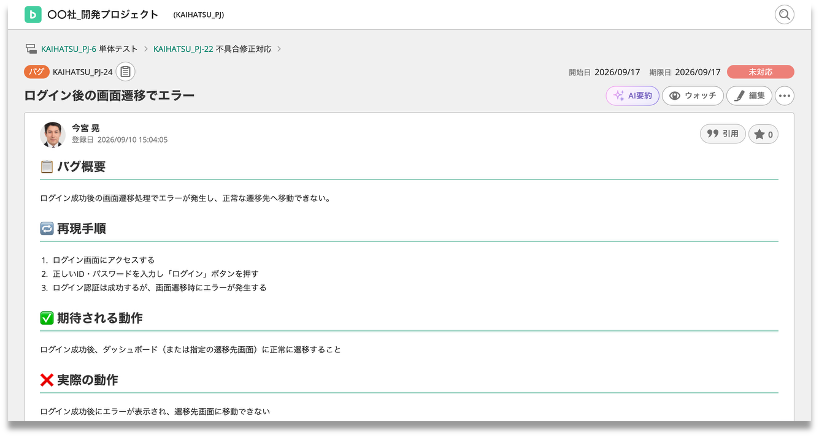Select the 未対応 status badge
820x438 pixels.
tap(760, 72)
